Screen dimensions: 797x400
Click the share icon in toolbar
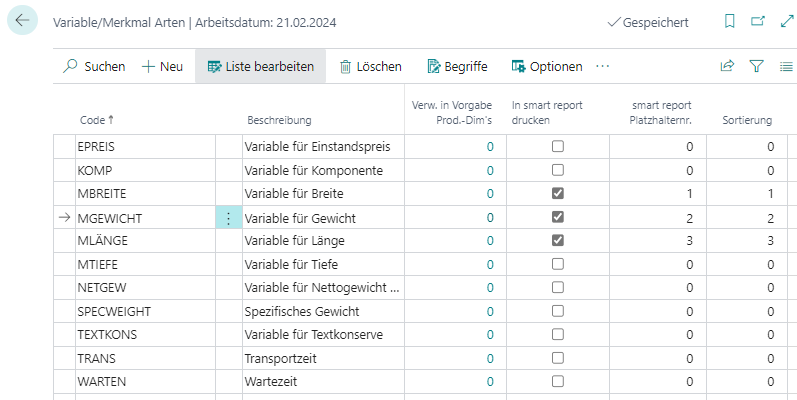click(x=727, y=66)
